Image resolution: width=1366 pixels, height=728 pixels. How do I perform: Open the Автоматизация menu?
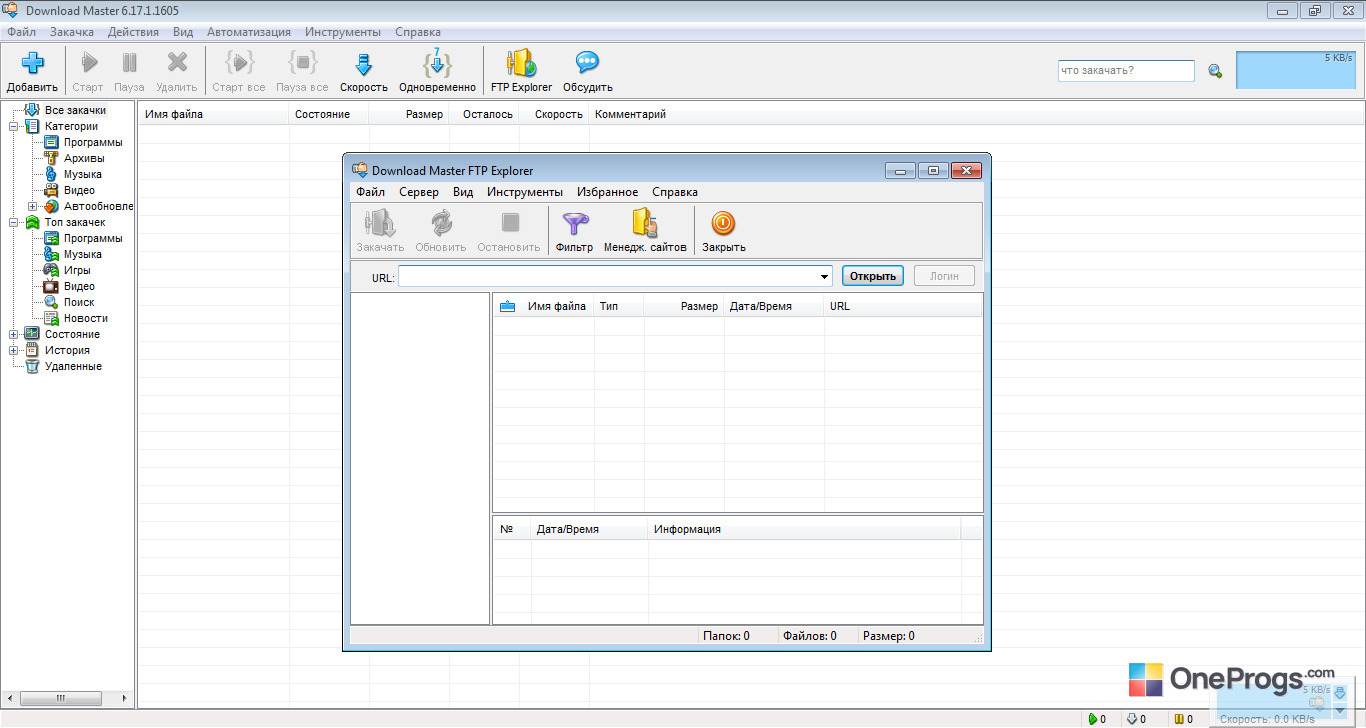(249, 32)
